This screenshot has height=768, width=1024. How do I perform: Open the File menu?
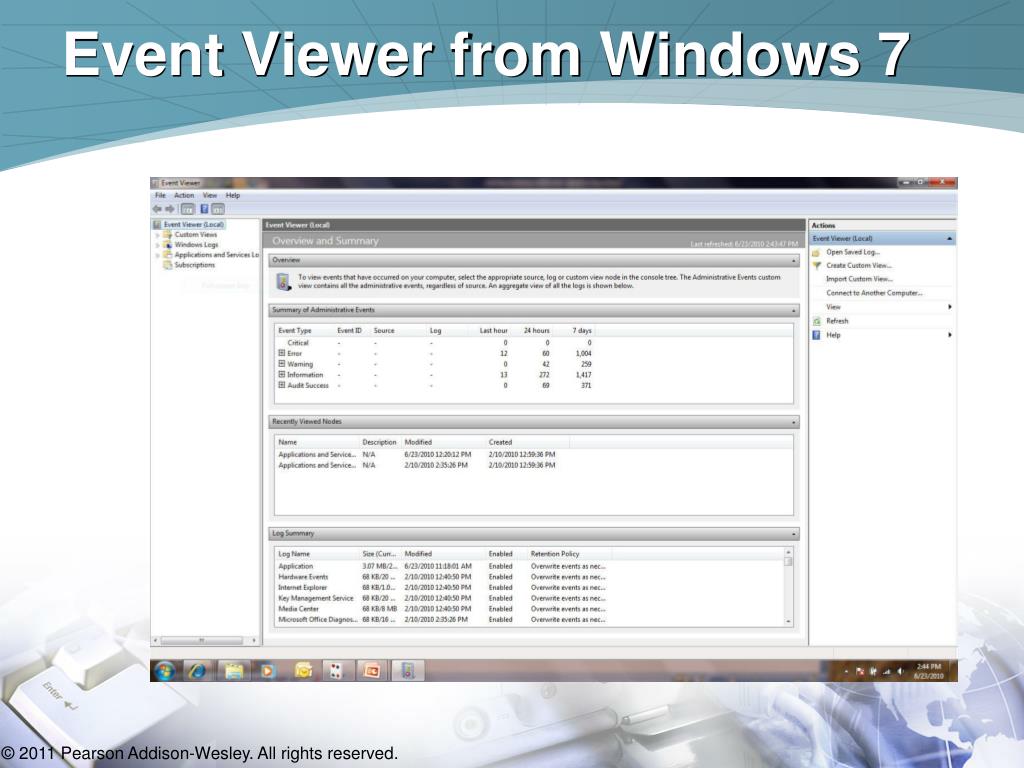point(160,195)
